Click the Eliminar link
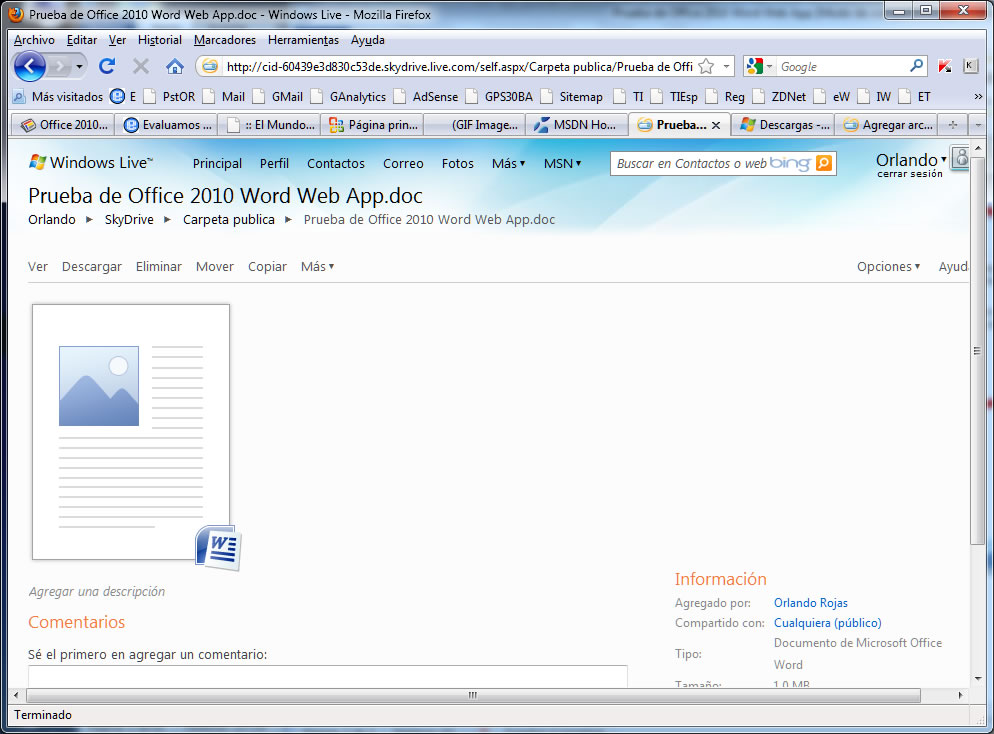Image resolution: width=994 pixels, height=734 pixels. [x=158, y=266]
